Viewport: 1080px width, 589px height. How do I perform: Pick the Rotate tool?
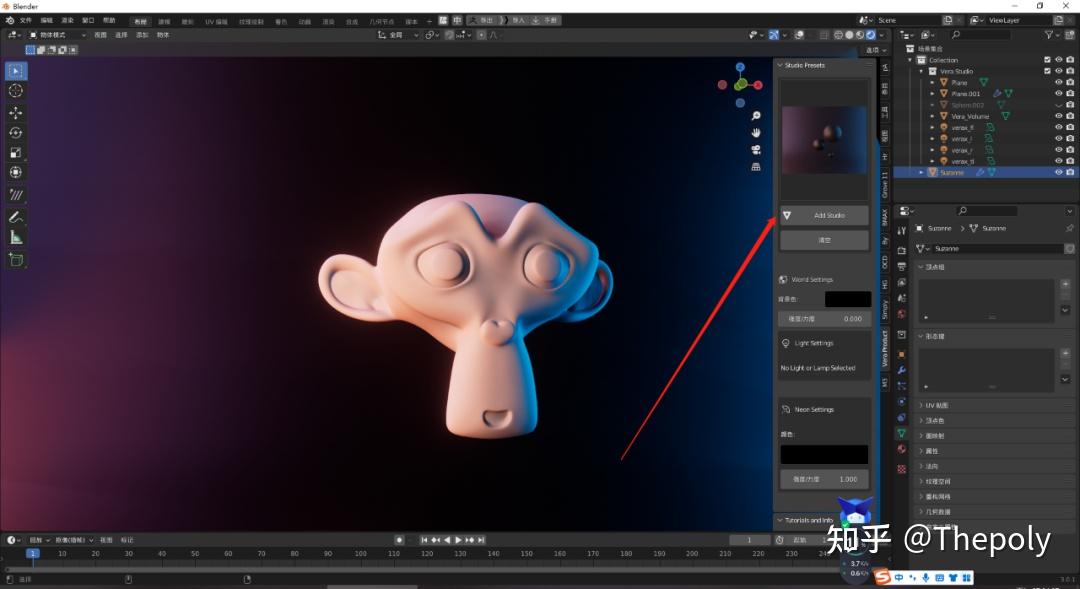click(x=16, y=132)
